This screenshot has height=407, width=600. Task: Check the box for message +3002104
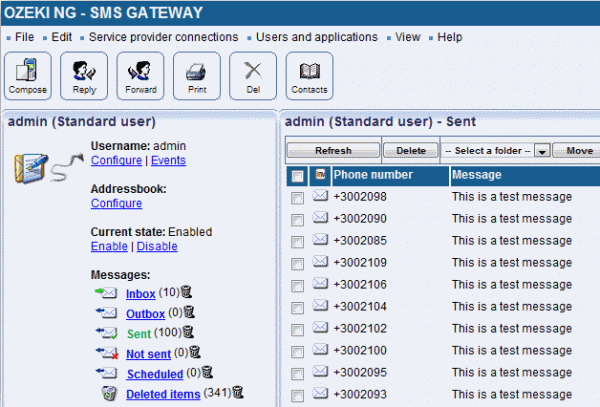[297, 308]
